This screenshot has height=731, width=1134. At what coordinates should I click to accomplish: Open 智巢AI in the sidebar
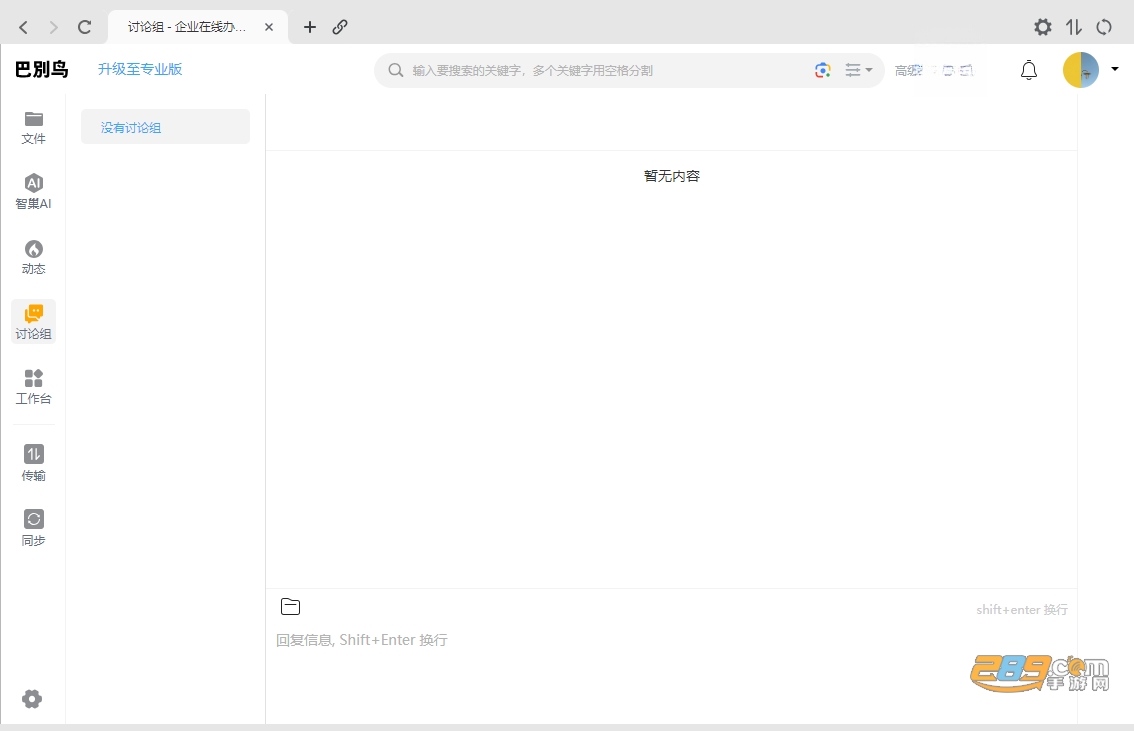[x=33, y=192]
